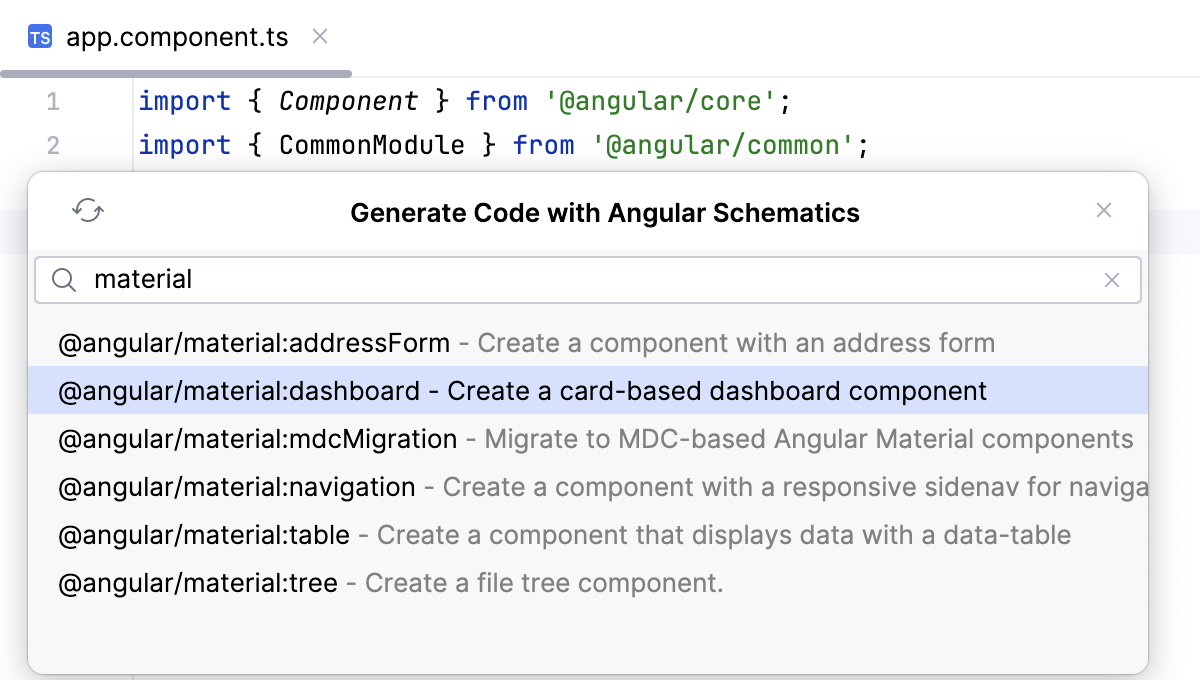1200x680 pixels.
Task: Click the TypeScript file icon on the tab
Action: pos(40,37)
